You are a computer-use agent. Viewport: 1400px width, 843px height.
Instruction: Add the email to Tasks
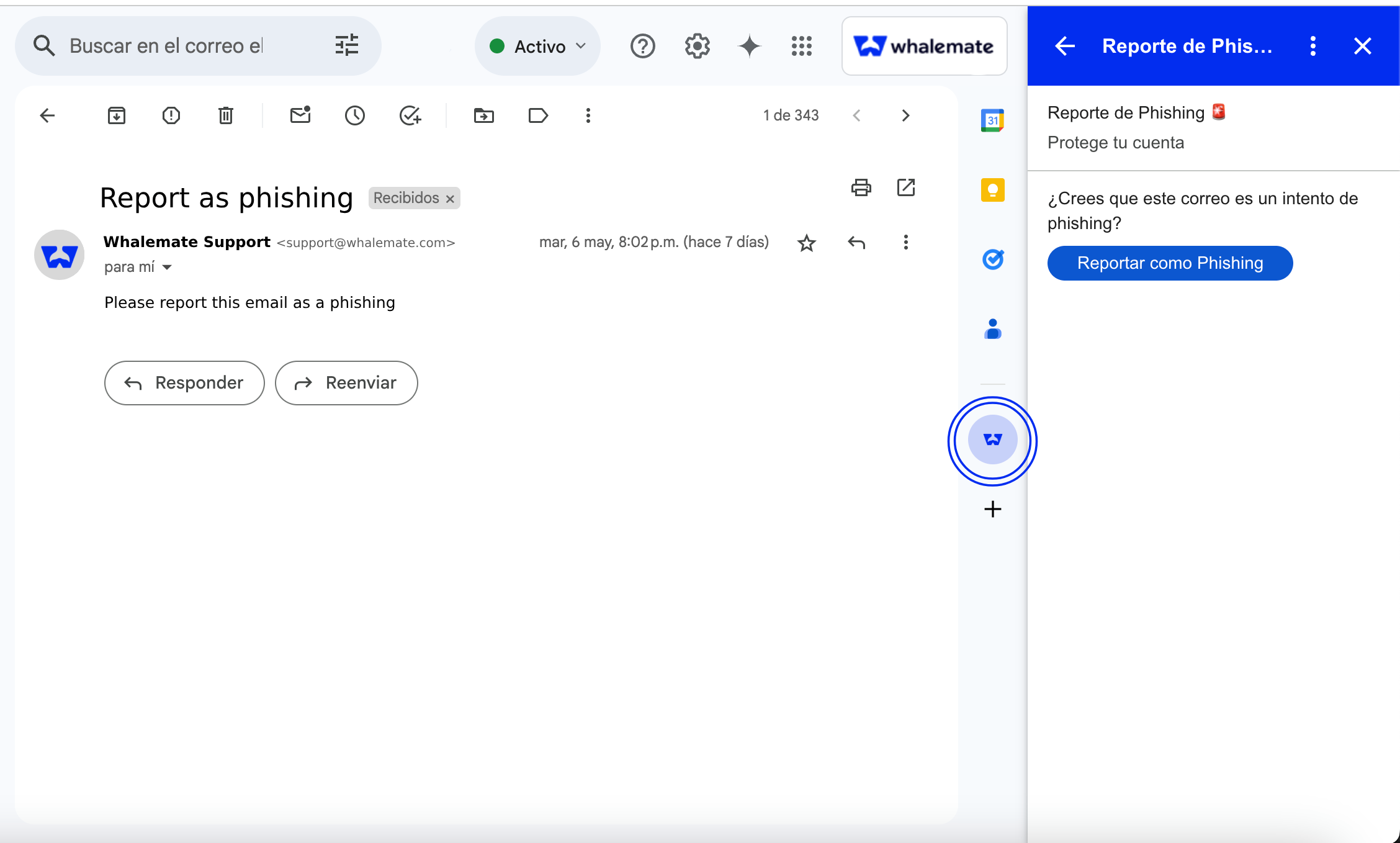[x=410, y=115]
